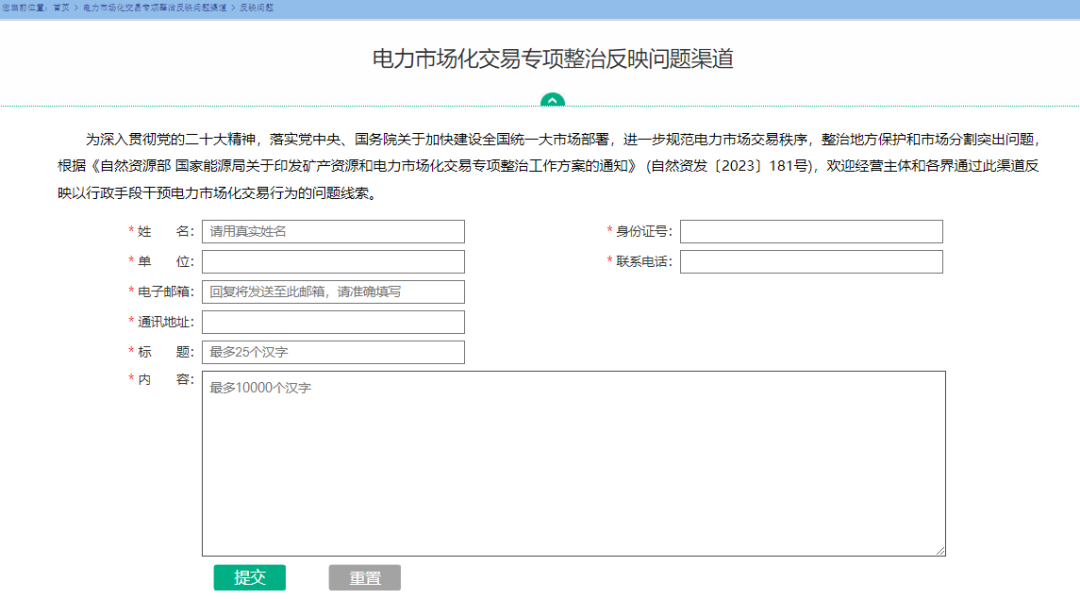
Task: Focus the 电子邮箱 email input
Action: tap(333, 292)
